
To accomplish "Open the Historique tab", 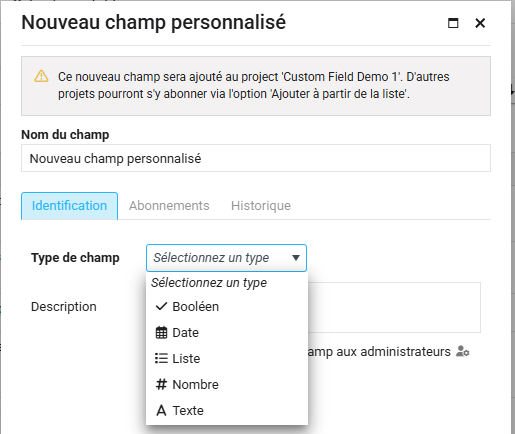I will 261,206.
